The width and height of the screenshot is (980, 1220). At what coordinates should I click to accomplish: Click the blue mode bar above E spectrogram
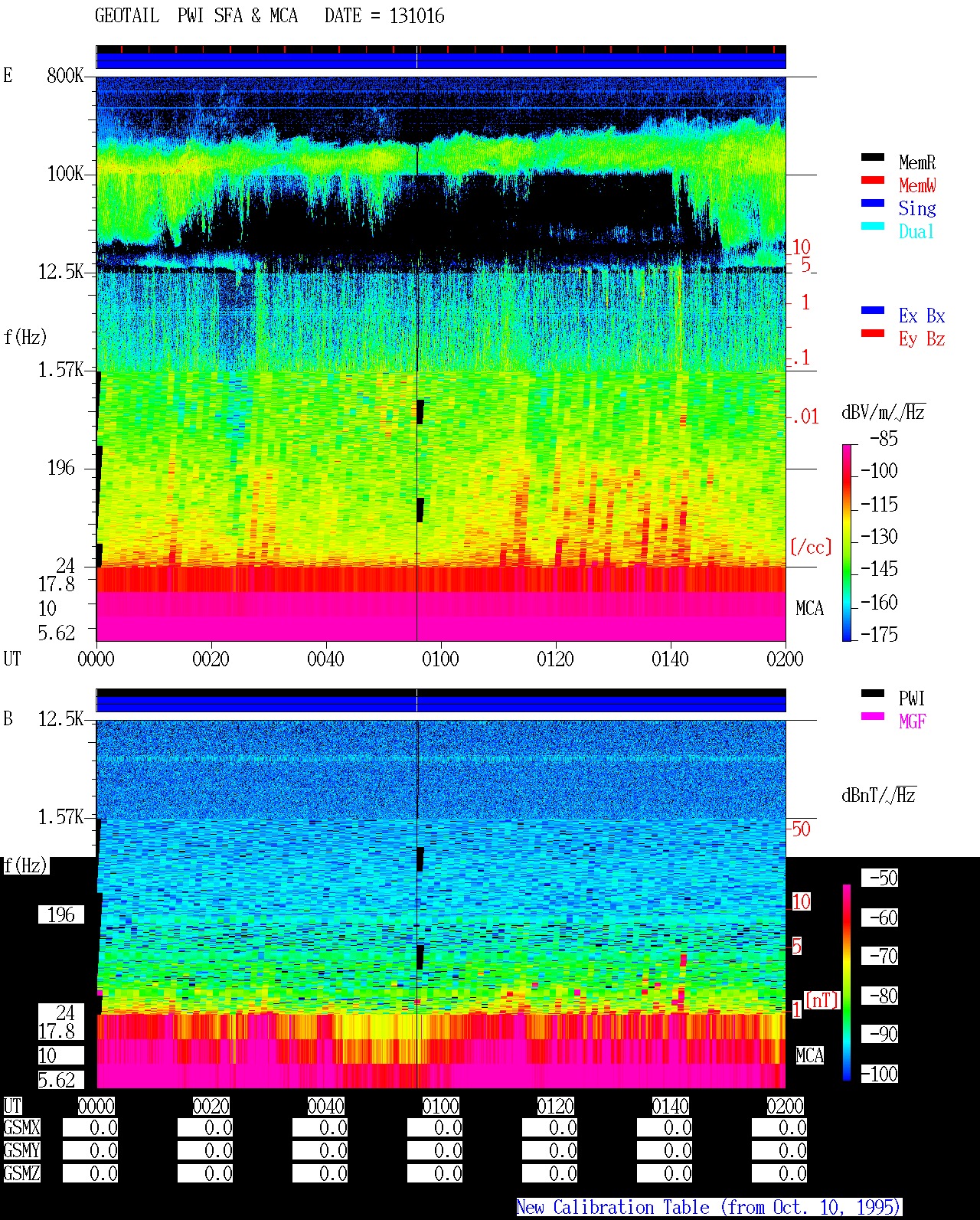(441, 61)
